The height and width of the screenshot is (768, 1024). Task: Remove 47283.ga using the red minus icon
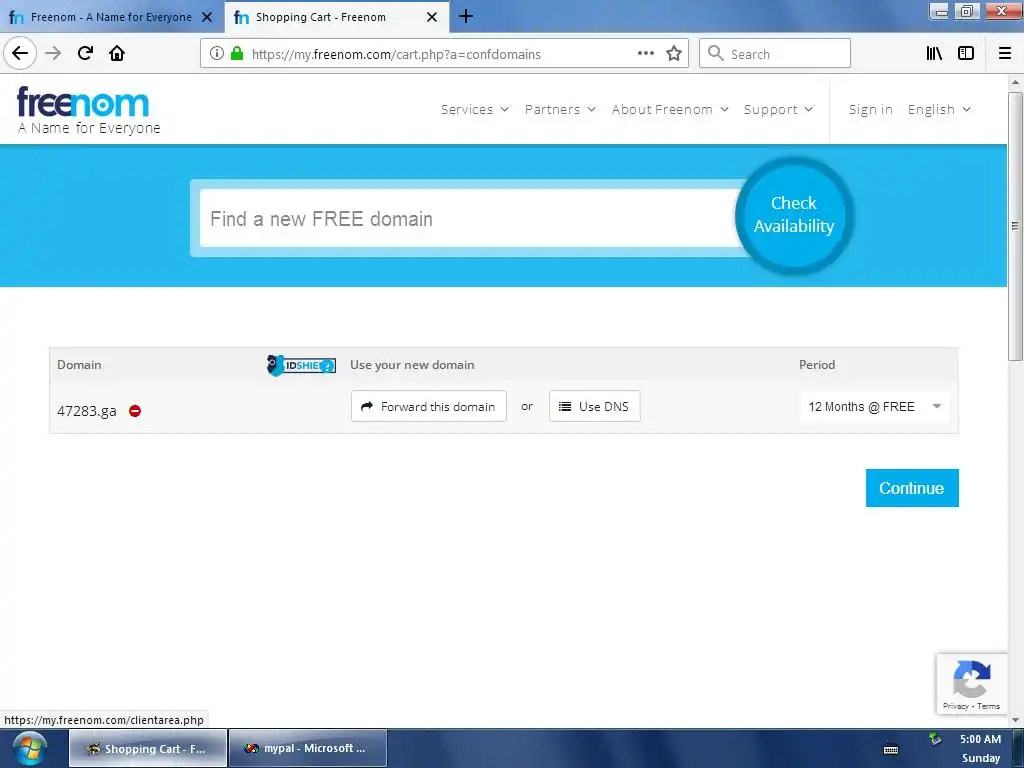(135, 411)
